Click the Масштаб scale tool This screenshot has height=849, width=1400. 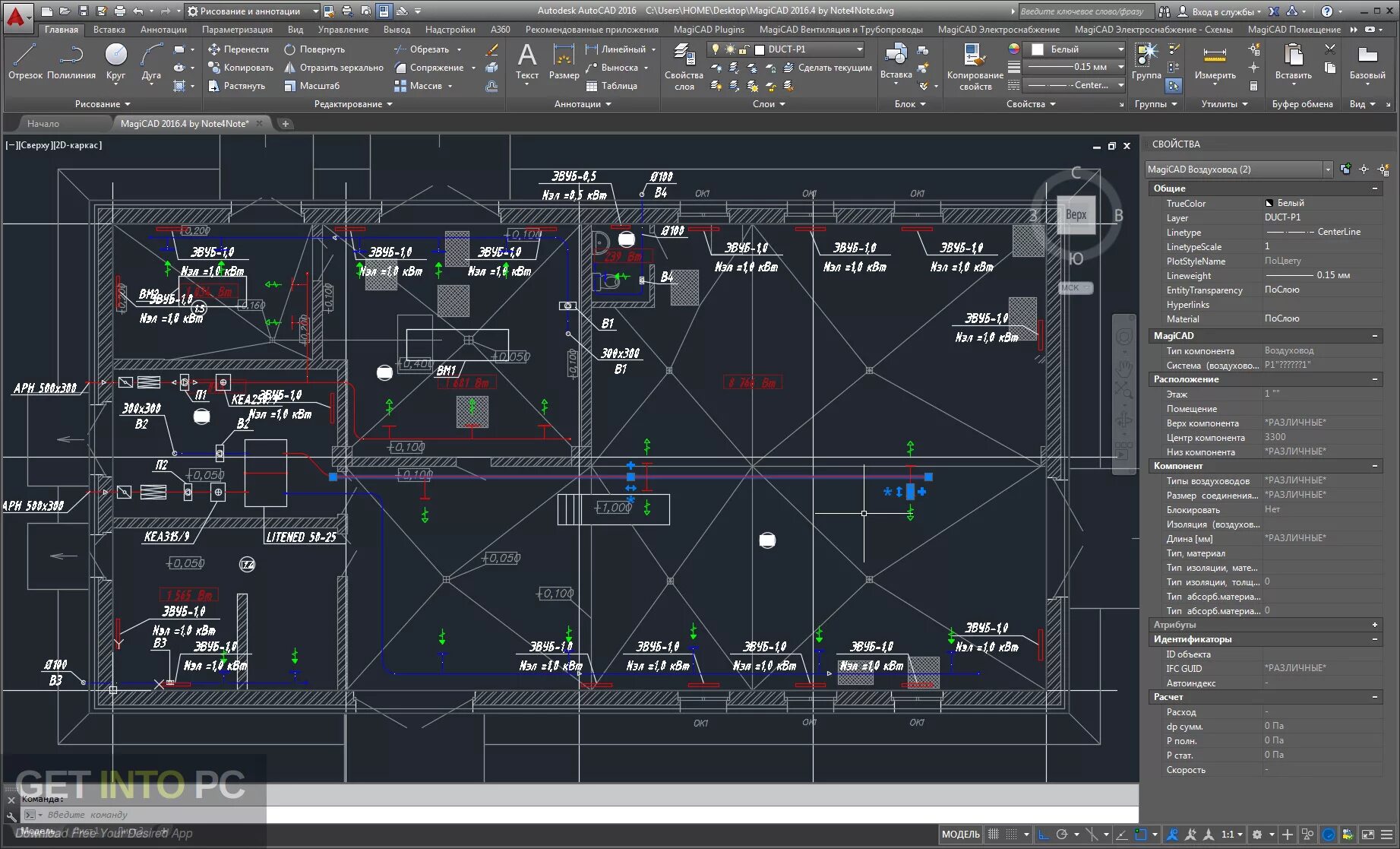click(x=311, y=86)
